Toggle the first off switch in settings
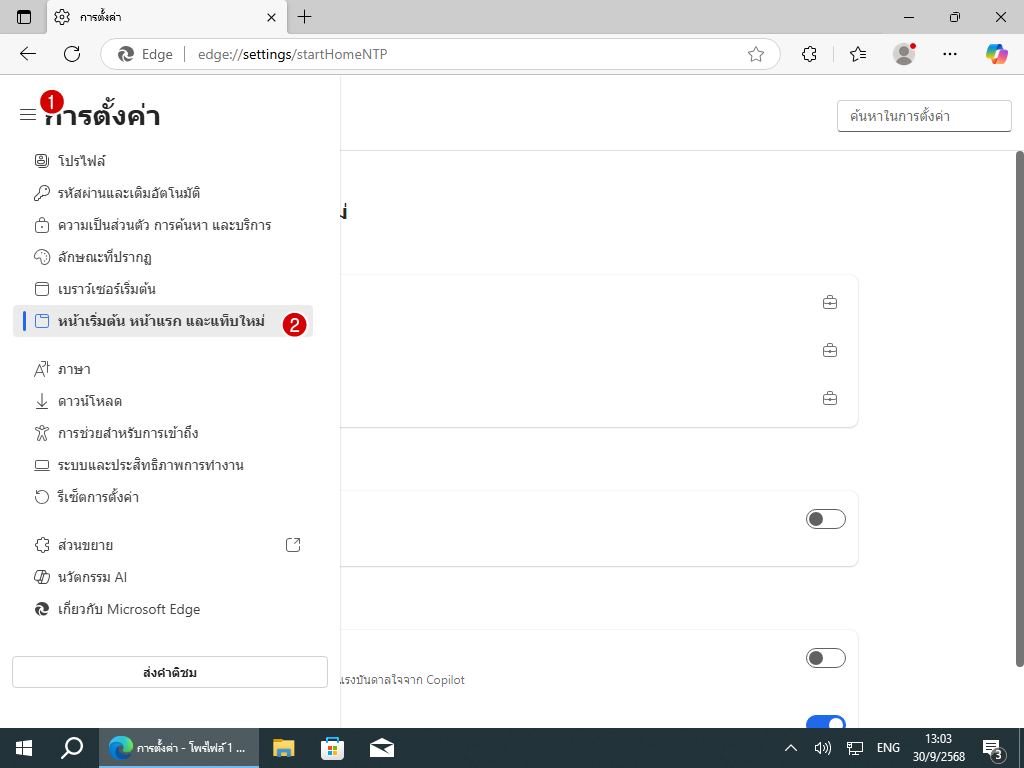The height and width of the screenshot is (768, 1024). tap(825, 519)
